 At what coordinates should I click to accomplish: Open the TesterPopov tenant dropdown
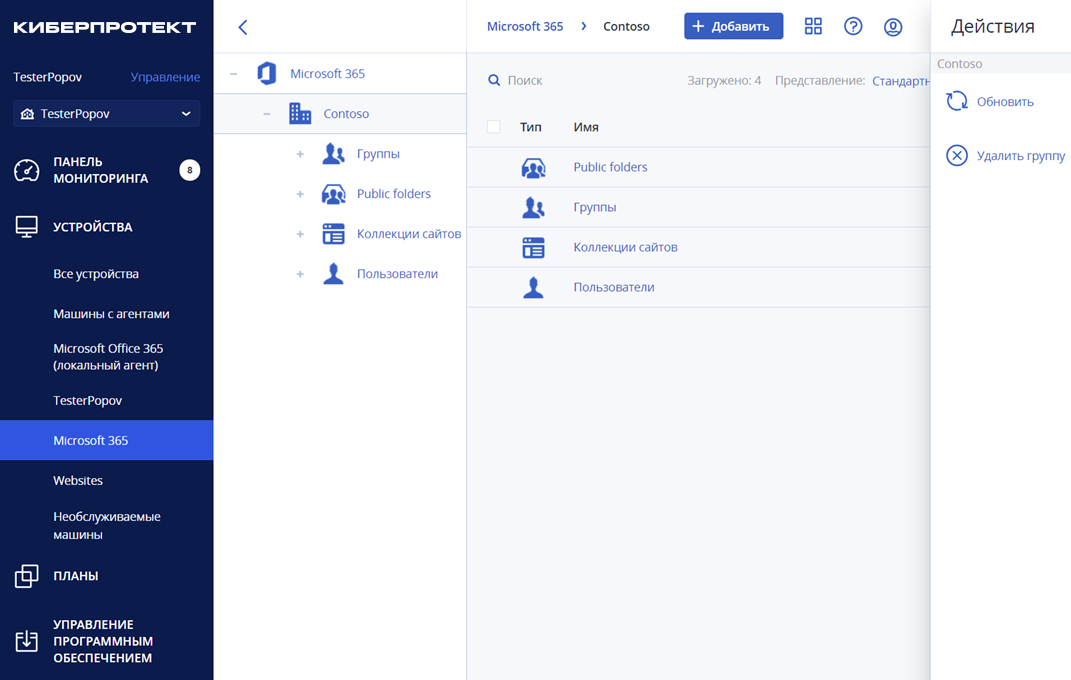pos(107,113)
